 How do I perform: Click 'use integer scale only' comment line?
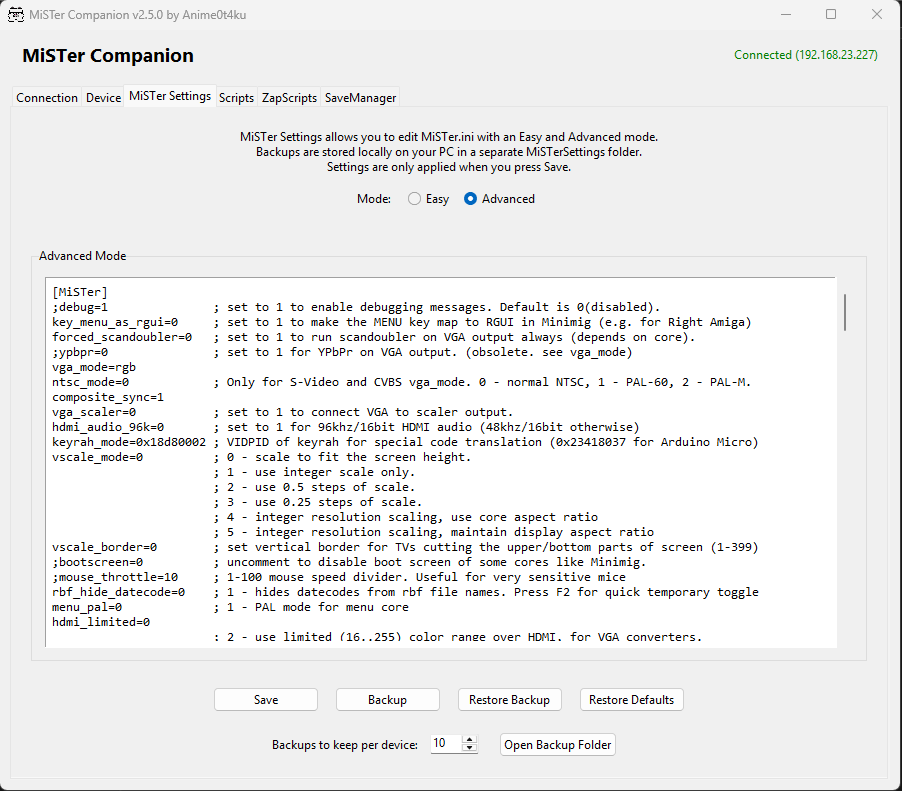point(314,472)
